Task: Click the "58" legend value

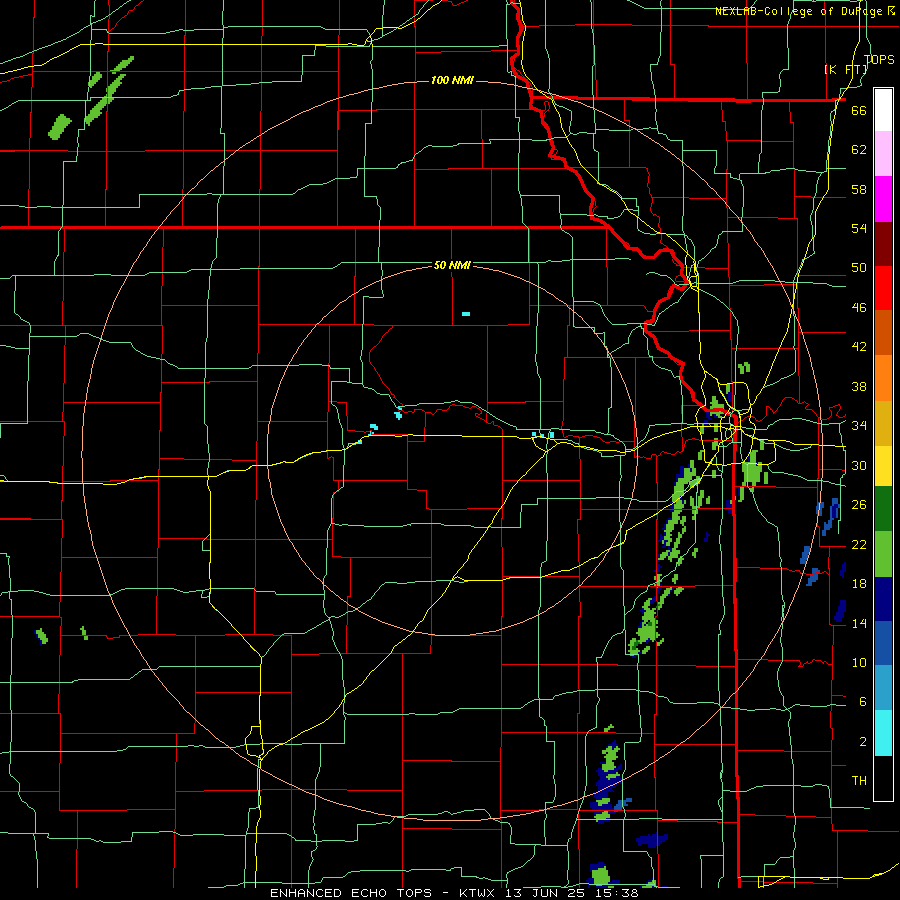Action: click(859, 189)
